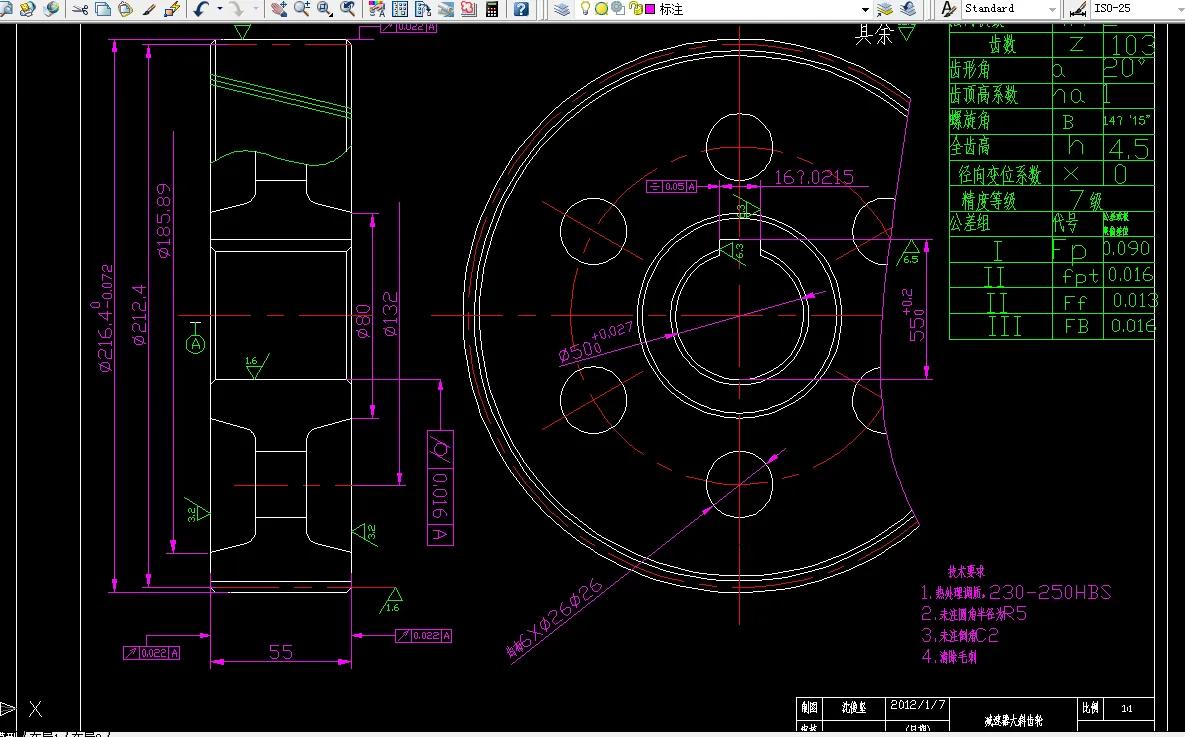Click the magenta layer color swatch
This screenshot has height=737, width=1185.
pos(650,9)
